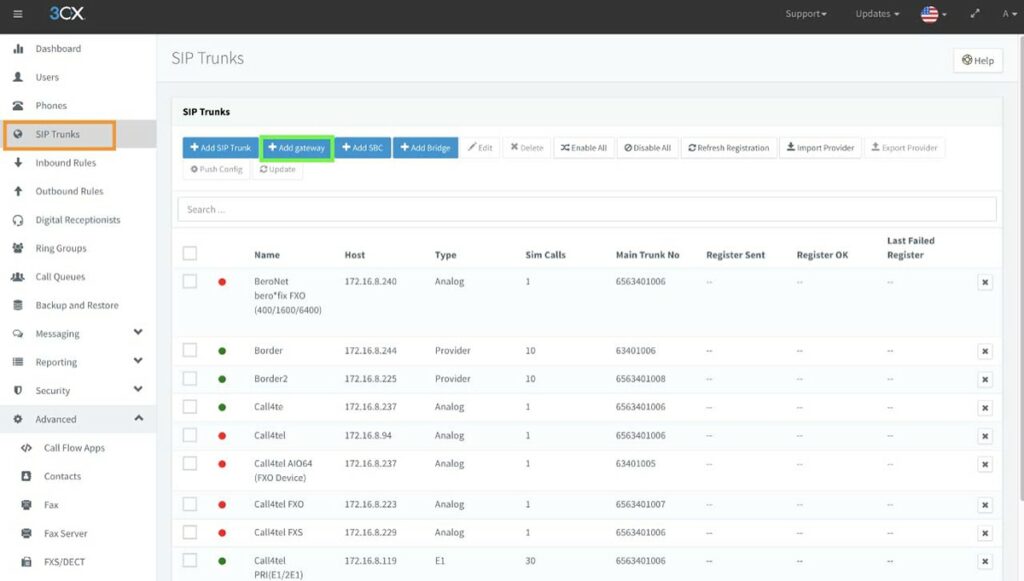Open the sidebar hamburger menu
This screenshot has width=1024, height=581.
point(15,14)
